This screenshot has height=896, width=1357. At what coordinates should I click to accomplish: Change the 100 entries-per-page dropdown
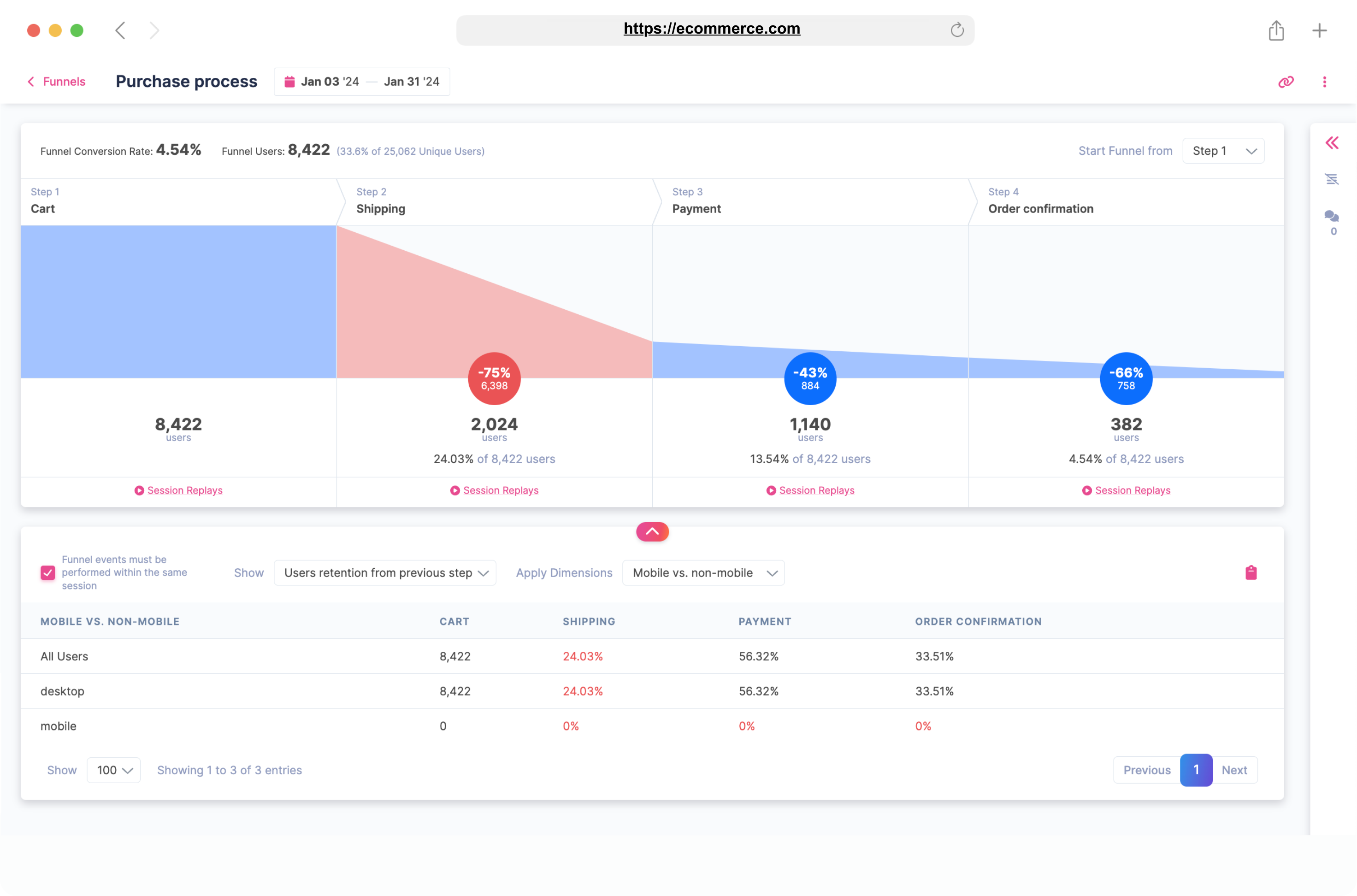(114, 770)
